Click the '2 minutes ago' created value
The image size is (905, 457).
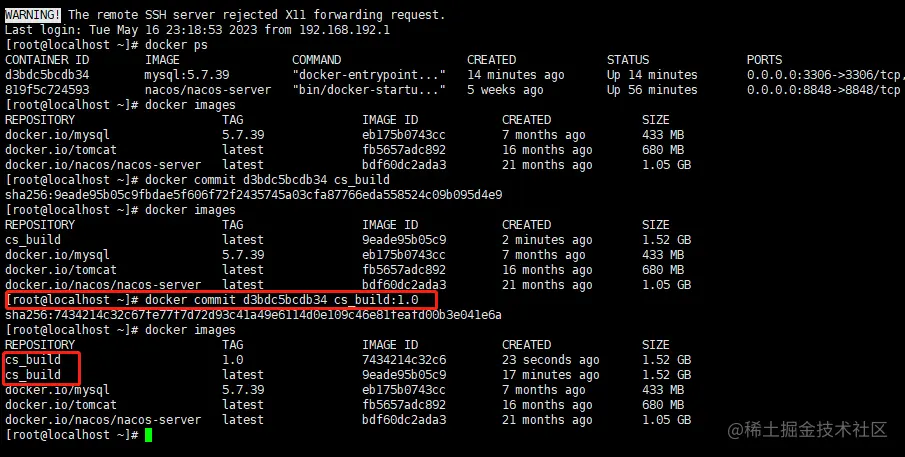click(547, 240)
